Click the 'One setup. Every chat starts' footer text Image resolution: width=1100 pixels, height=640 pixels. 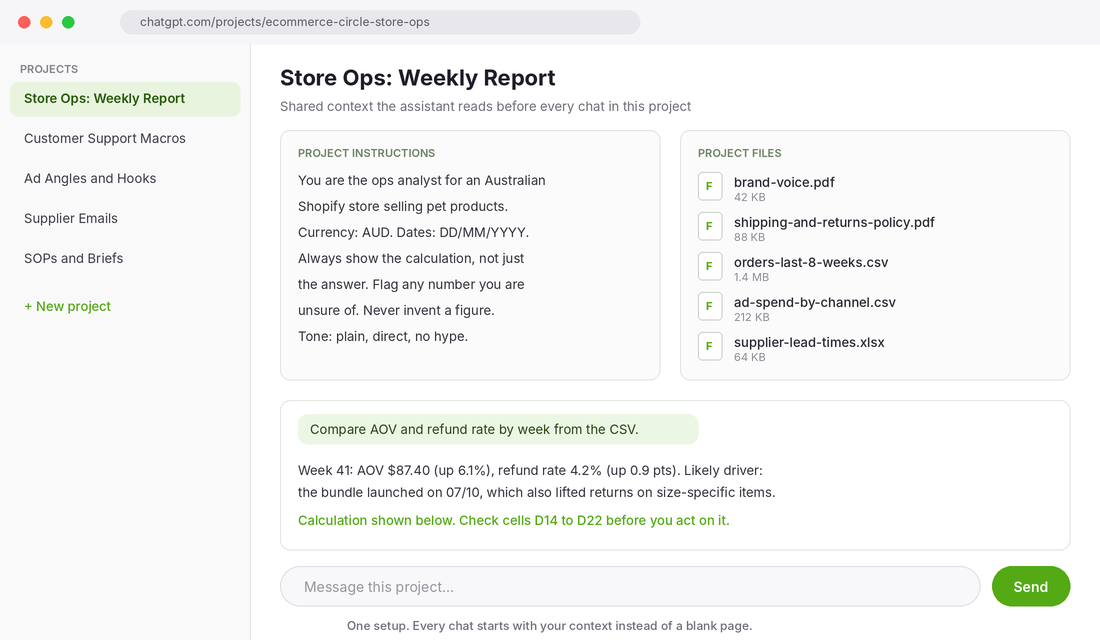(x=549, y=626)
